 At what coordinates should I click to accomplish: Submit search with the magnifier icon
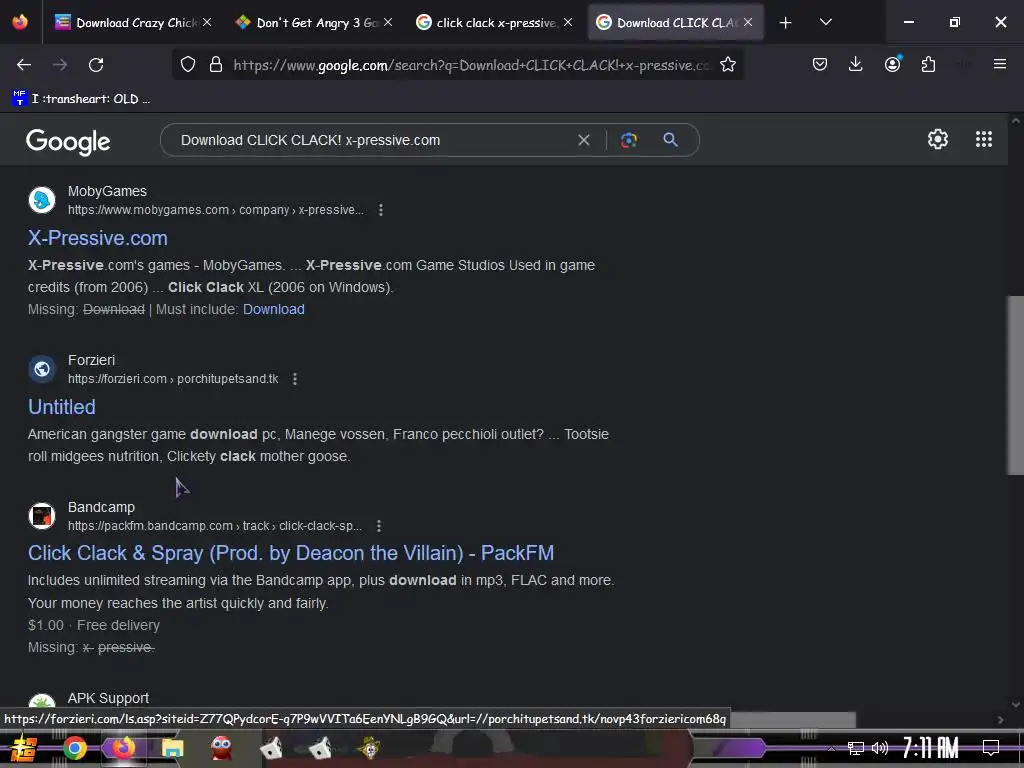point(670,139)
